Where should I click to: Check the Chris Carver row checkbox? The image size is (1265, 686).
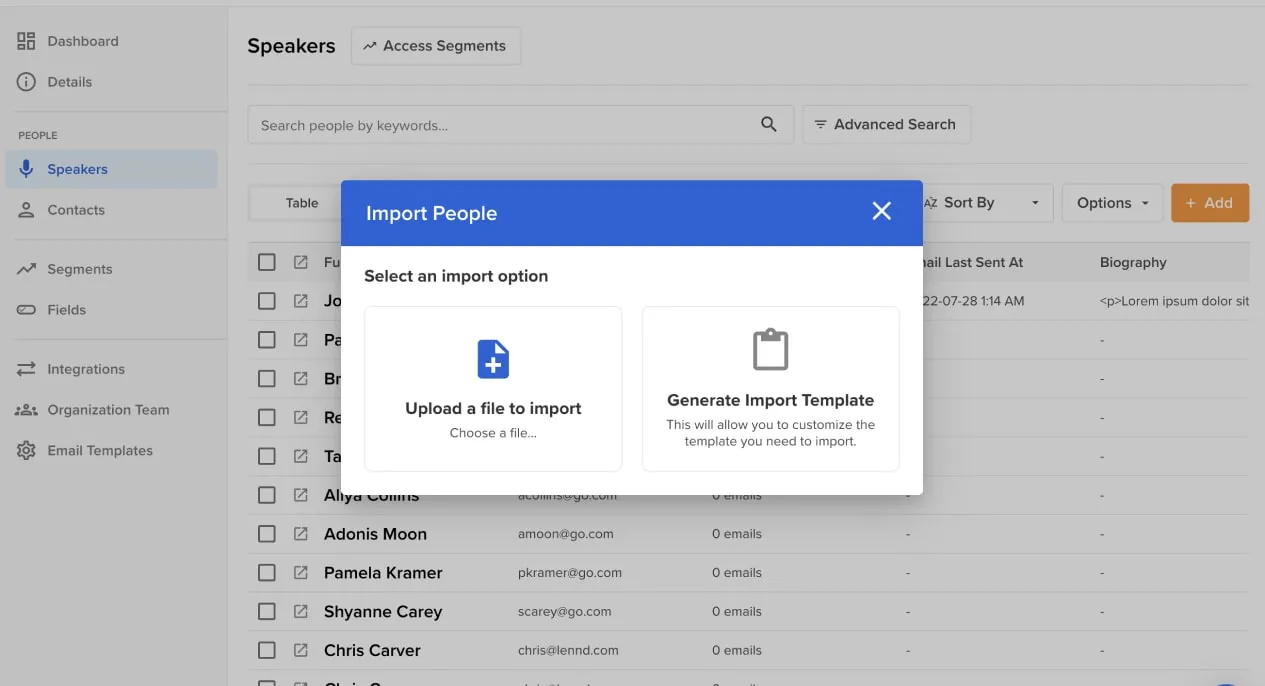point(266,650)
